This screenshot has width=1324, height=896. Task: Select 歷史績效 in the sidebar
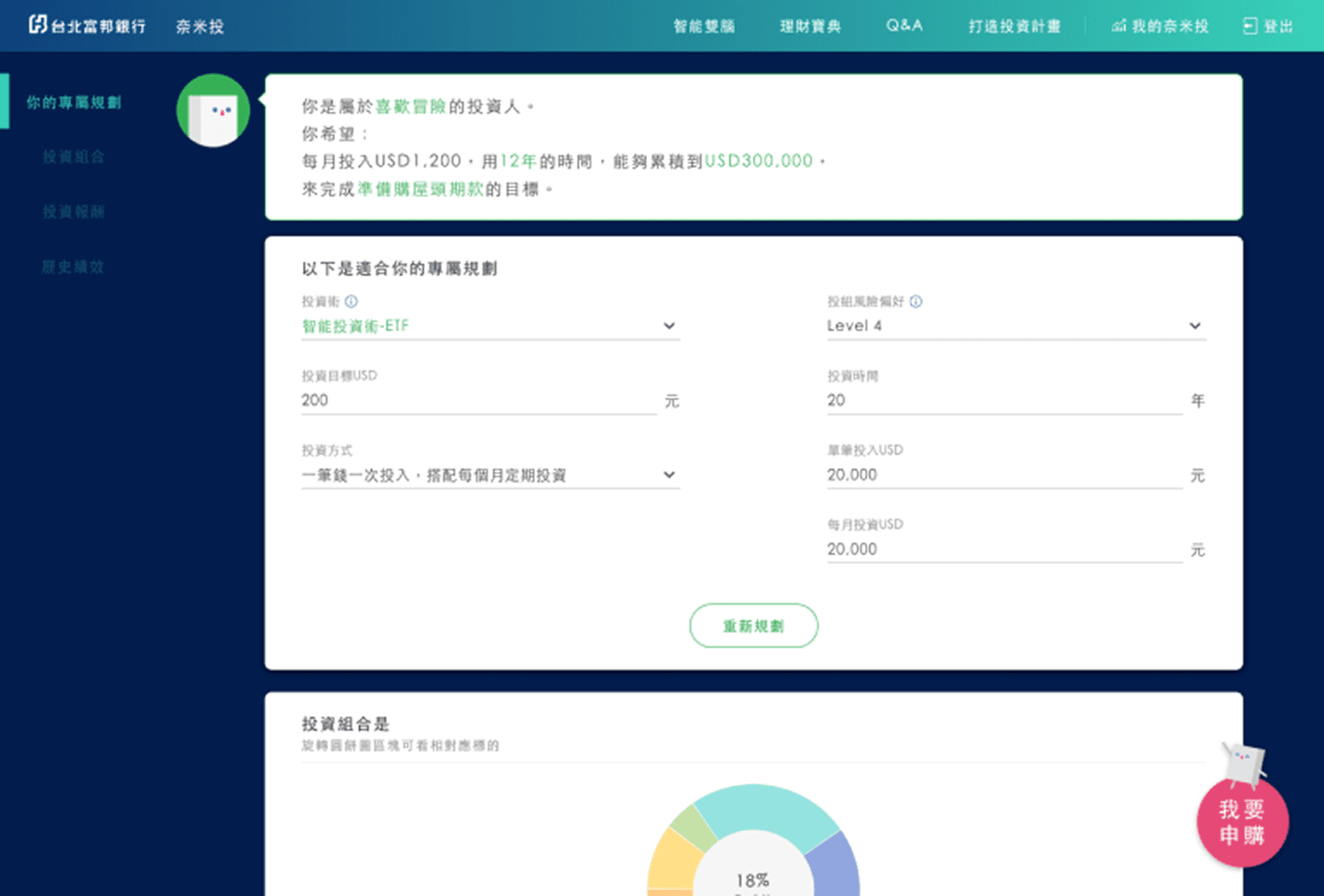pos(73,267)
